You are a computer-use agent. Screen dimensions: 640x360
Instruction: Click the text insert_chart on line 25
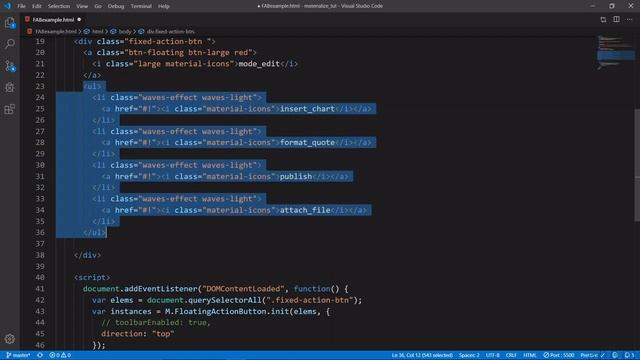point(307,109)
